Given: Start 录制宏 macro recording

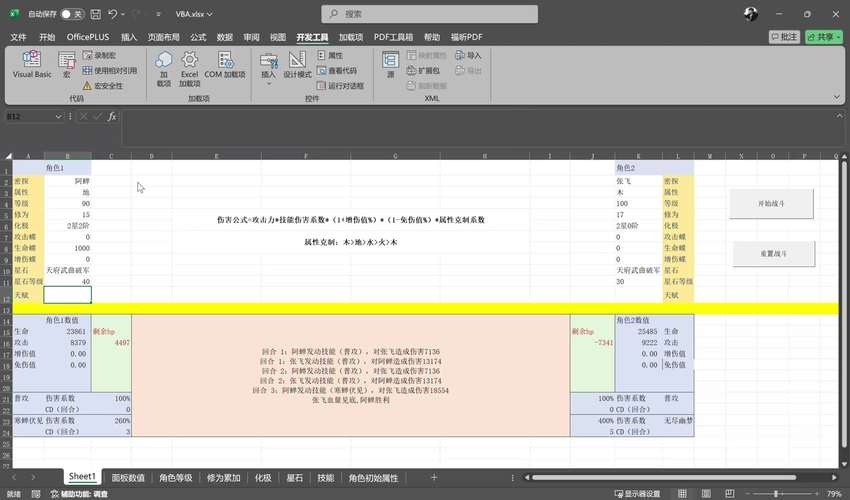Looking at the screenshot, I should pyautogui.click(x=99, y=55).
